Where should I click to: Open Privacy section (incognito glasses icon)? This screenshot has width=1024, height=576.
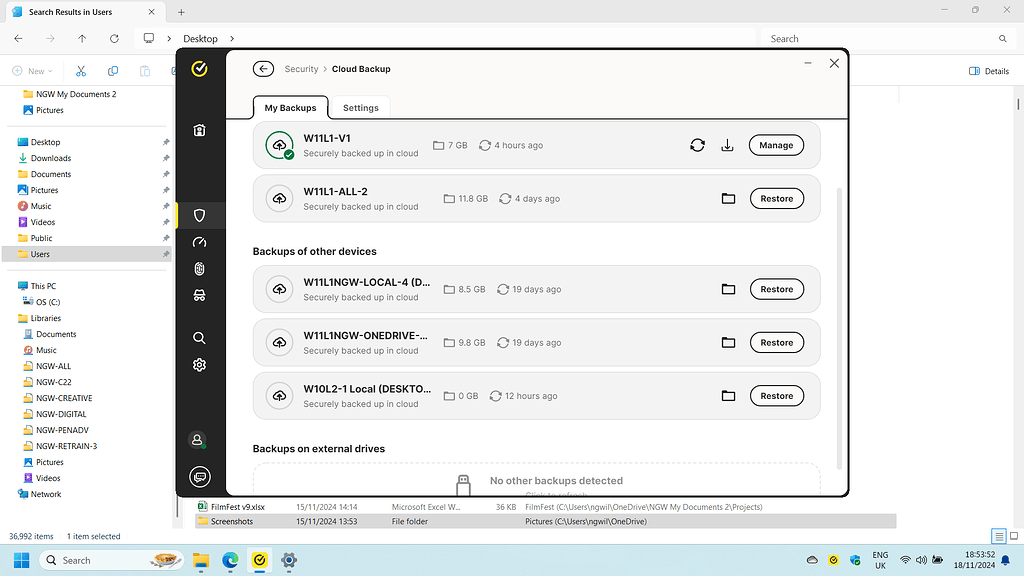pos(199,296)
